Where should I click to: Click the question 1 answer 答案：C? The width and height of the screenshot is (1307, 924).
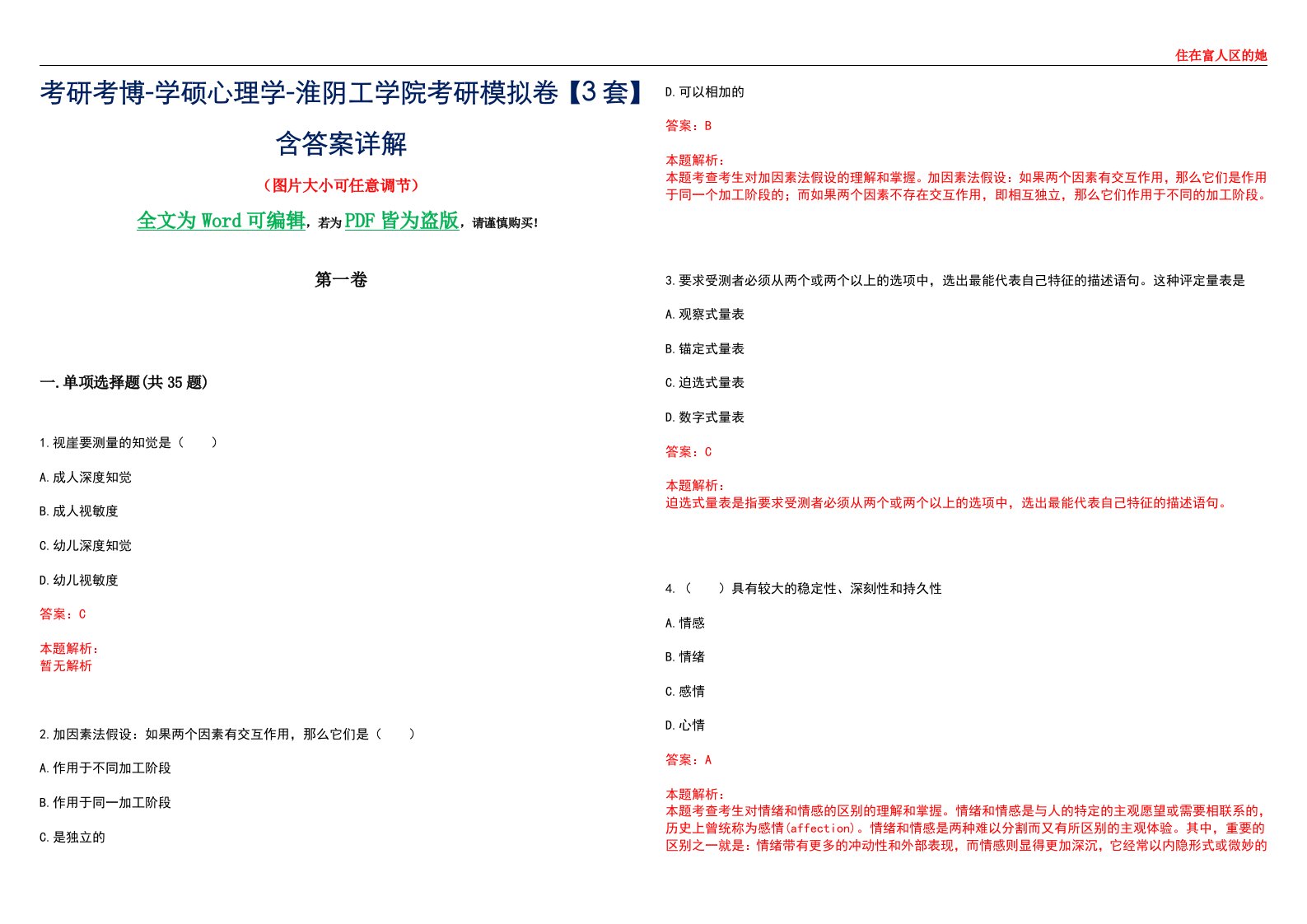click(63, 614)
